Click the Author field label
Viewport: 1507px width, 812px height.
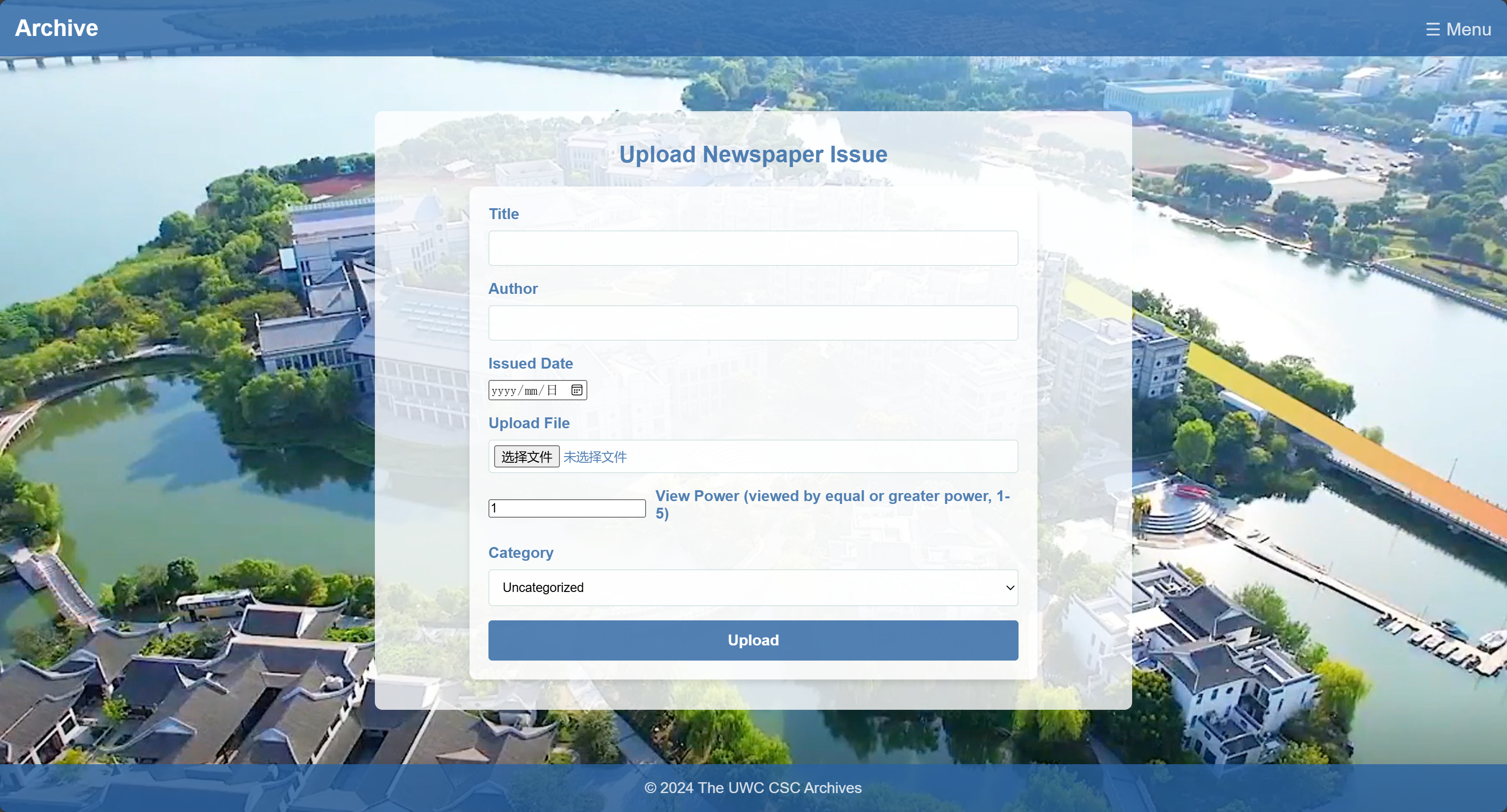click(513, 289)
